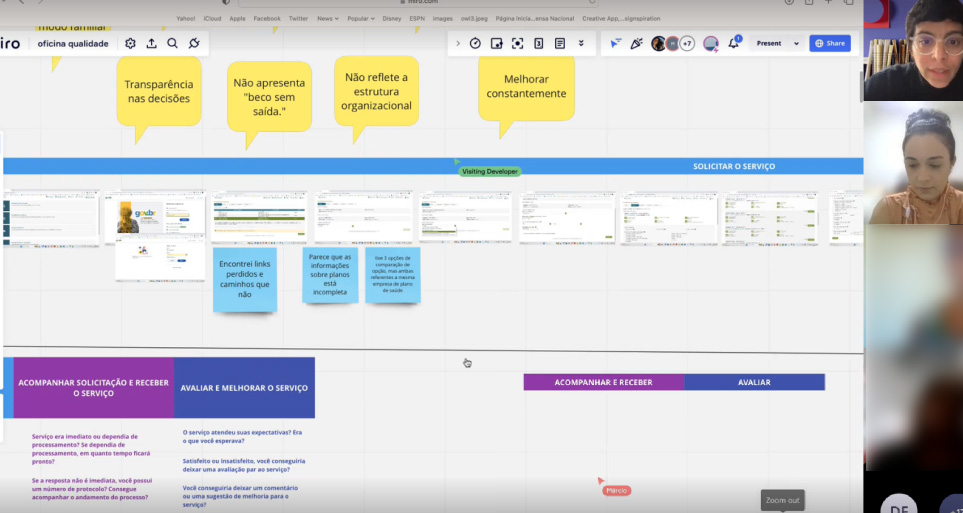Click the export board upload icon
The image size is (963, 513).
(x=151, y=44)
